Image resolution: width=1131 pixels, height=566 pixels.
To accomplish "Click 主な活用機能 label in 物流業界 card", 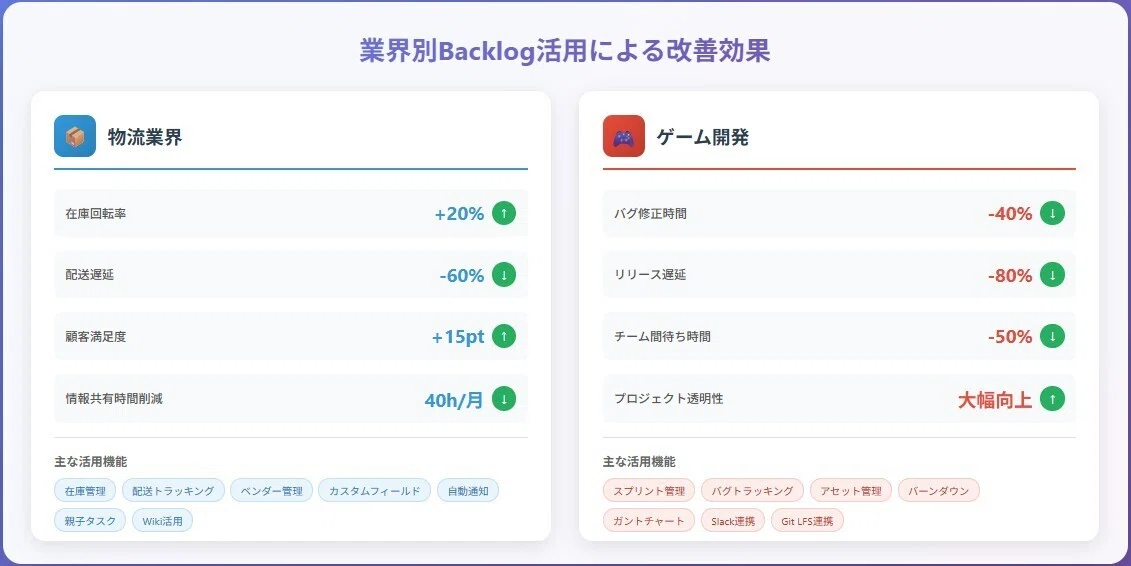I will tap(91, 461).
